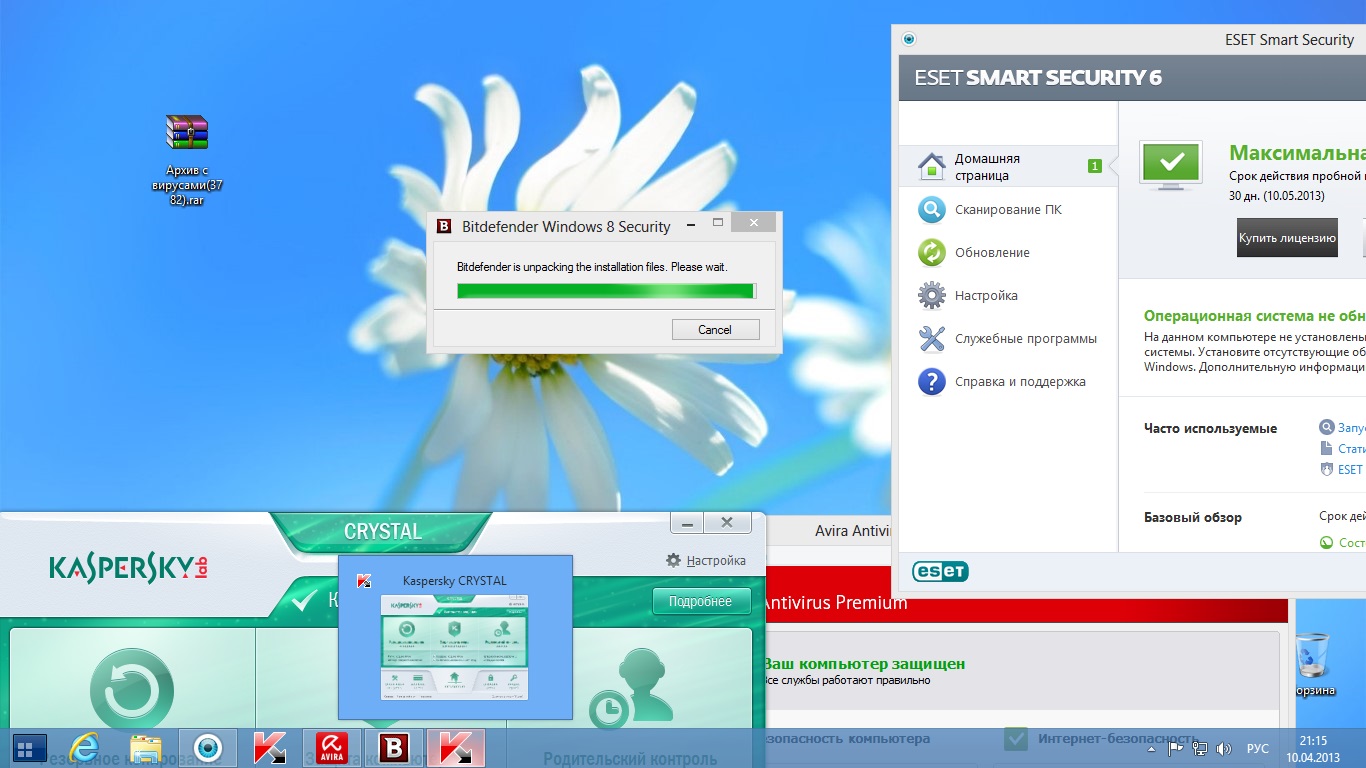1366x768 pixels.
Task: Click the ESET logo at window bottom
Action: [940, 571]
